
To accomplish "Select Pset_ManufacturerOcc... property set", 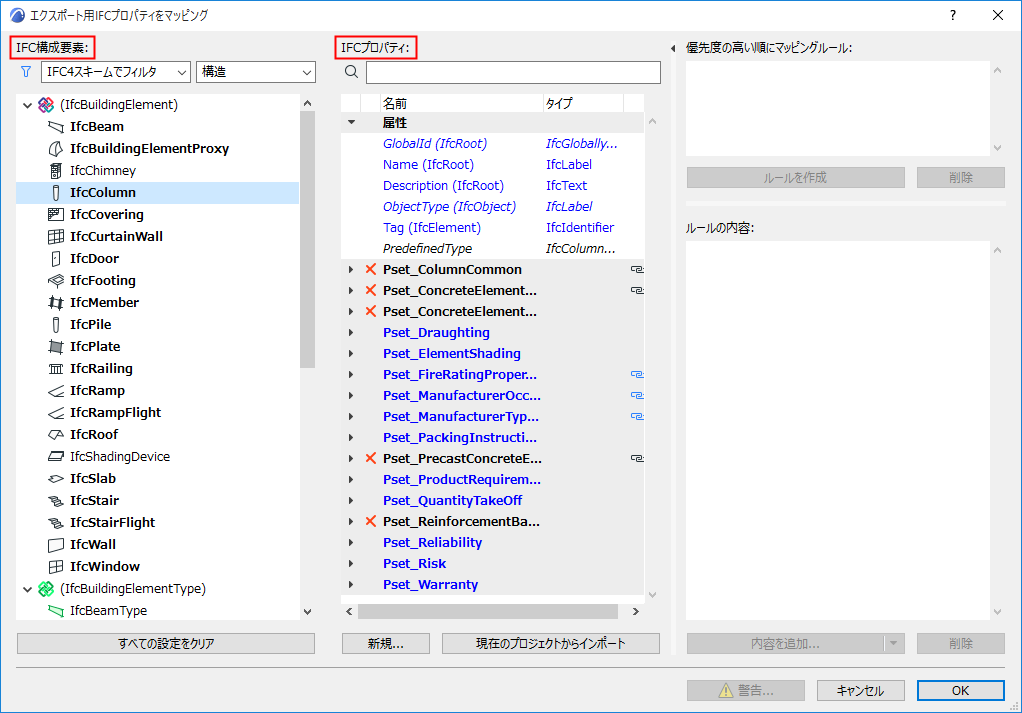I will 461,396.
